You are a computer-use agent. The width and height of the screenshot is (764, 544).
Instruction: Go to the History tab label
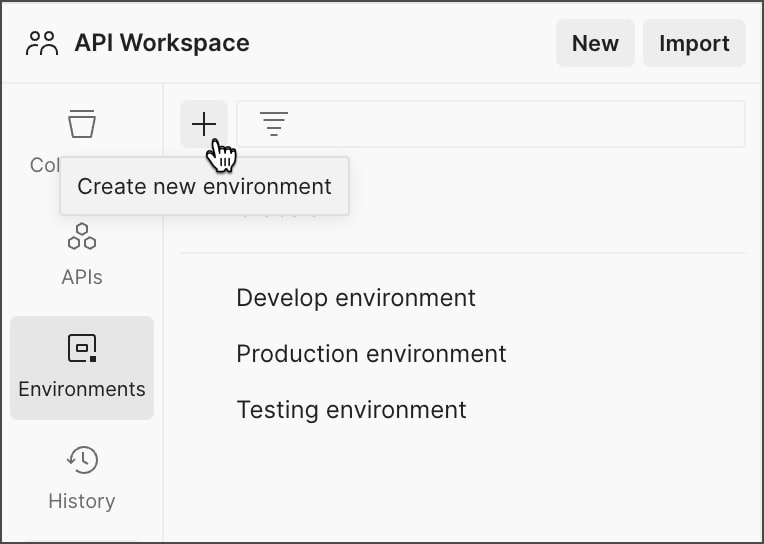pyautogui.click(x=82, y=501)
